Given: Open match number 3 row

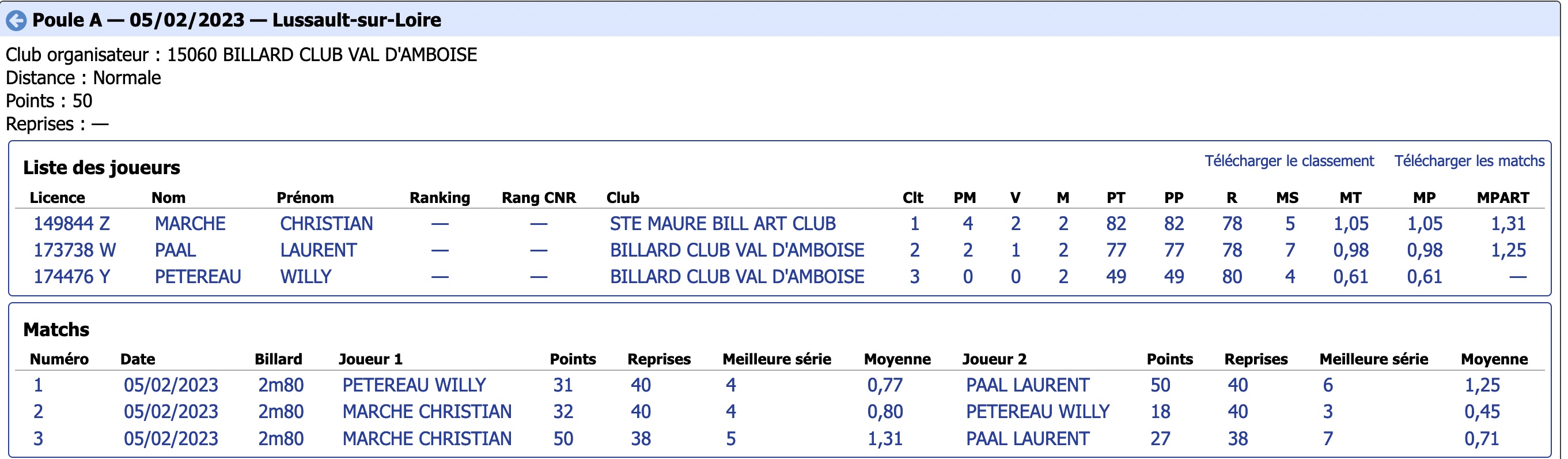Looking at the screenshot, I should (779, 438).
